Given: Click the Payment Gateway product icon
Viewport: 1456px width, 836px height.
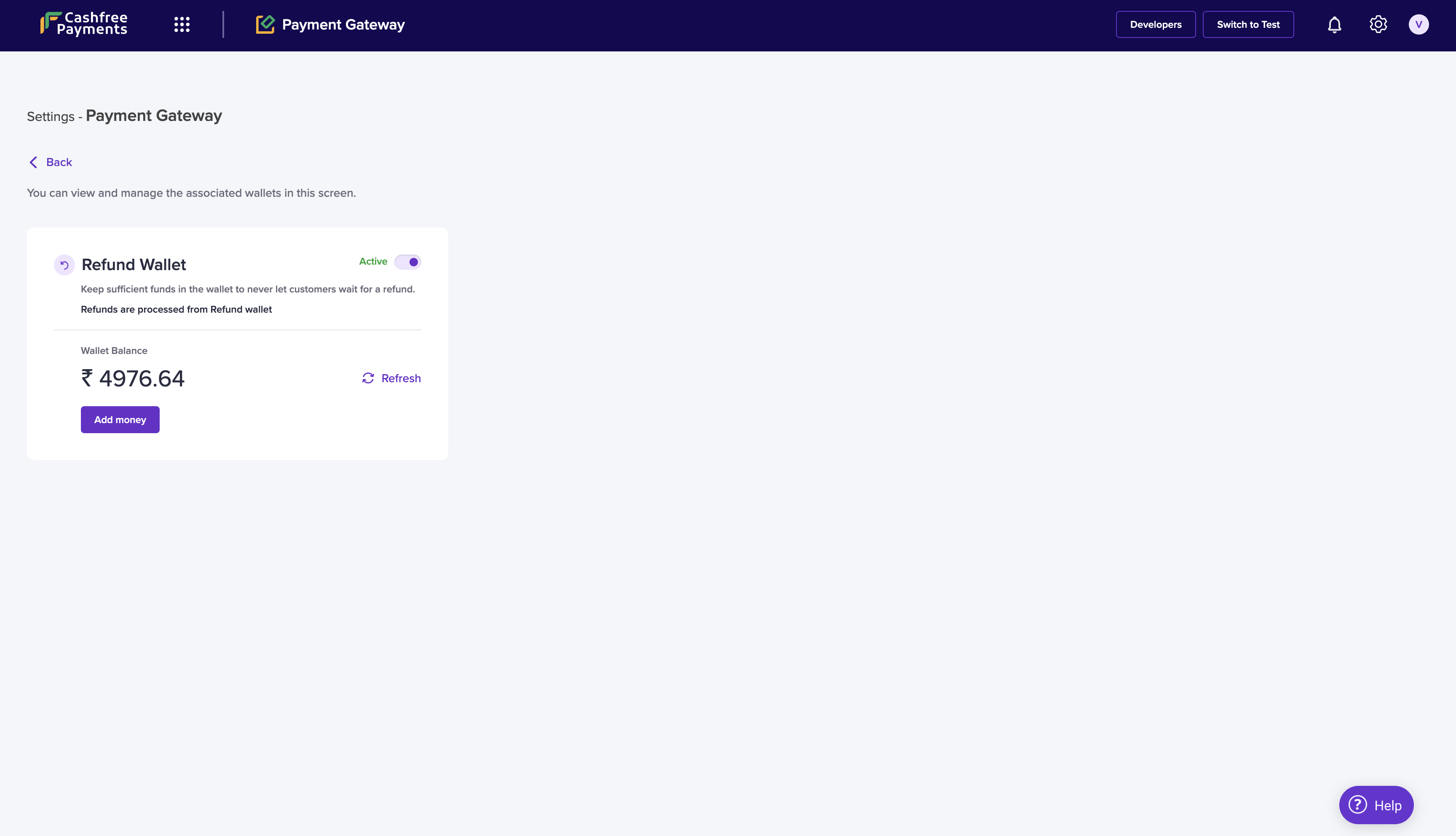Looking at the screenshot, I should 265,25.
